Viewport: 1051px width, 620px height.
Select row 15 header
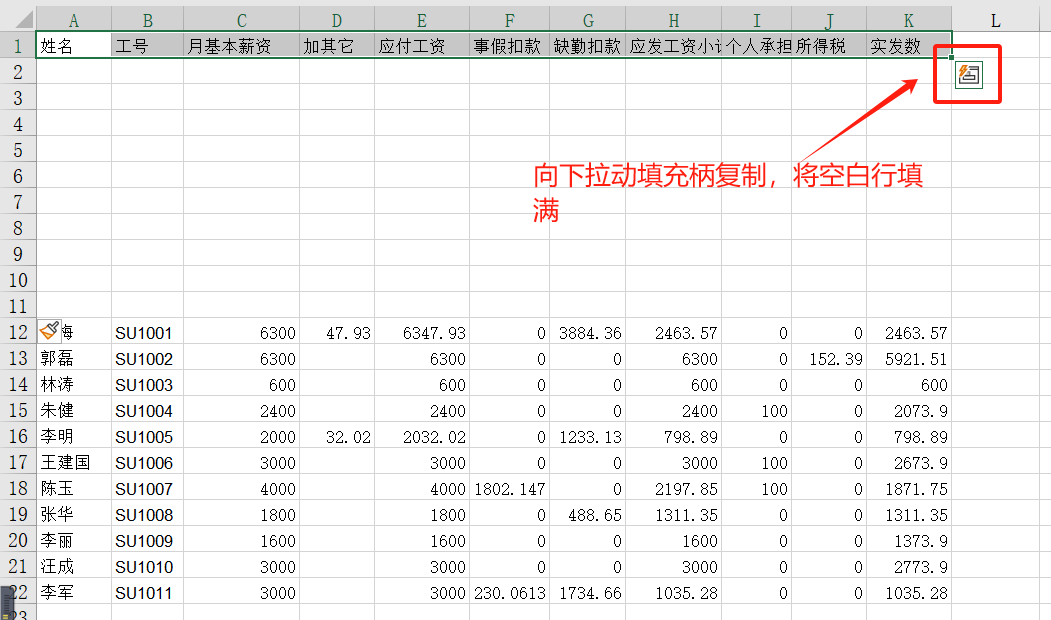(x=18, y=410)
